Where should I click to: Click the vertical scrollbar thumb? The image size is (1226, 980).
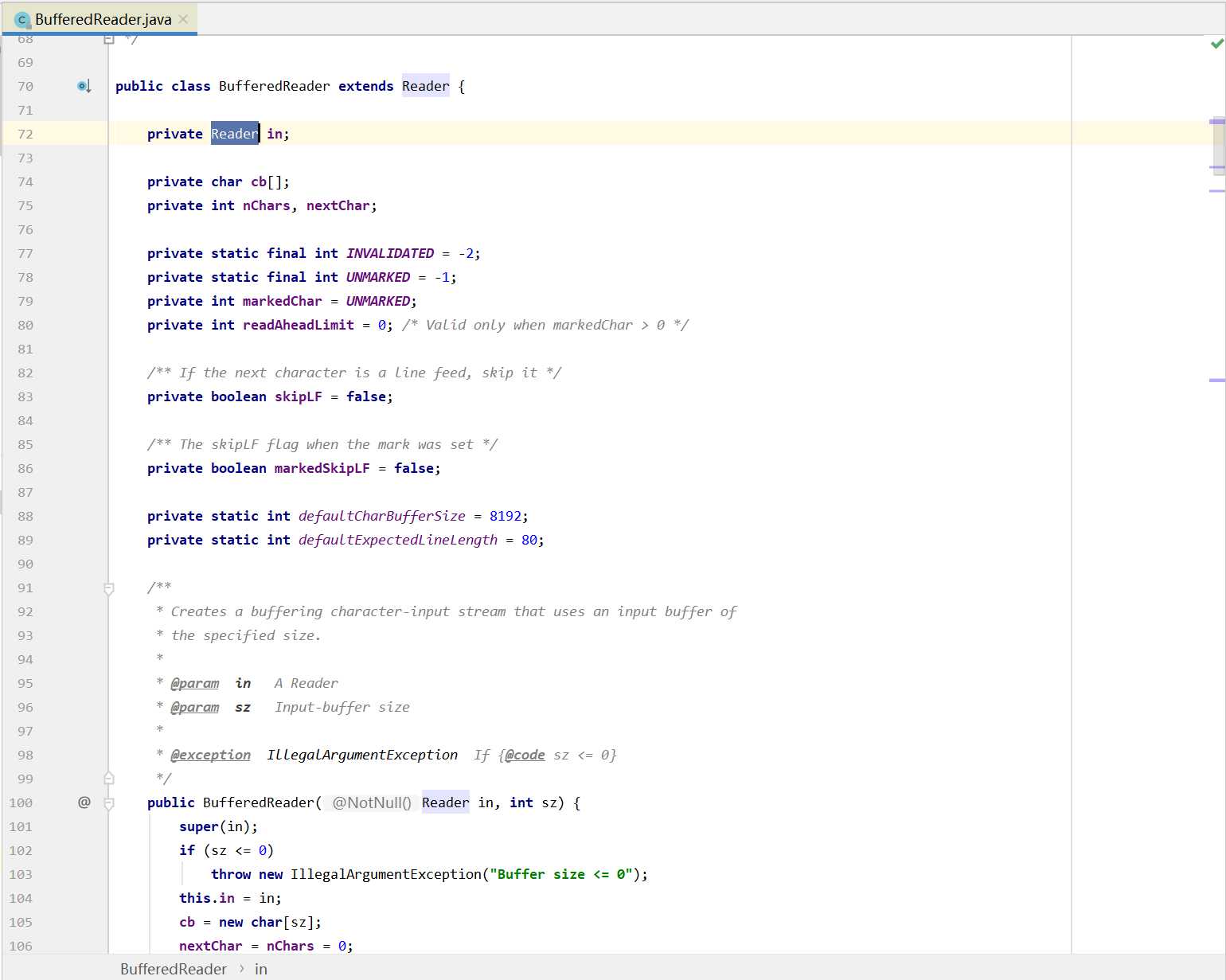click(x=1219, y=147)
